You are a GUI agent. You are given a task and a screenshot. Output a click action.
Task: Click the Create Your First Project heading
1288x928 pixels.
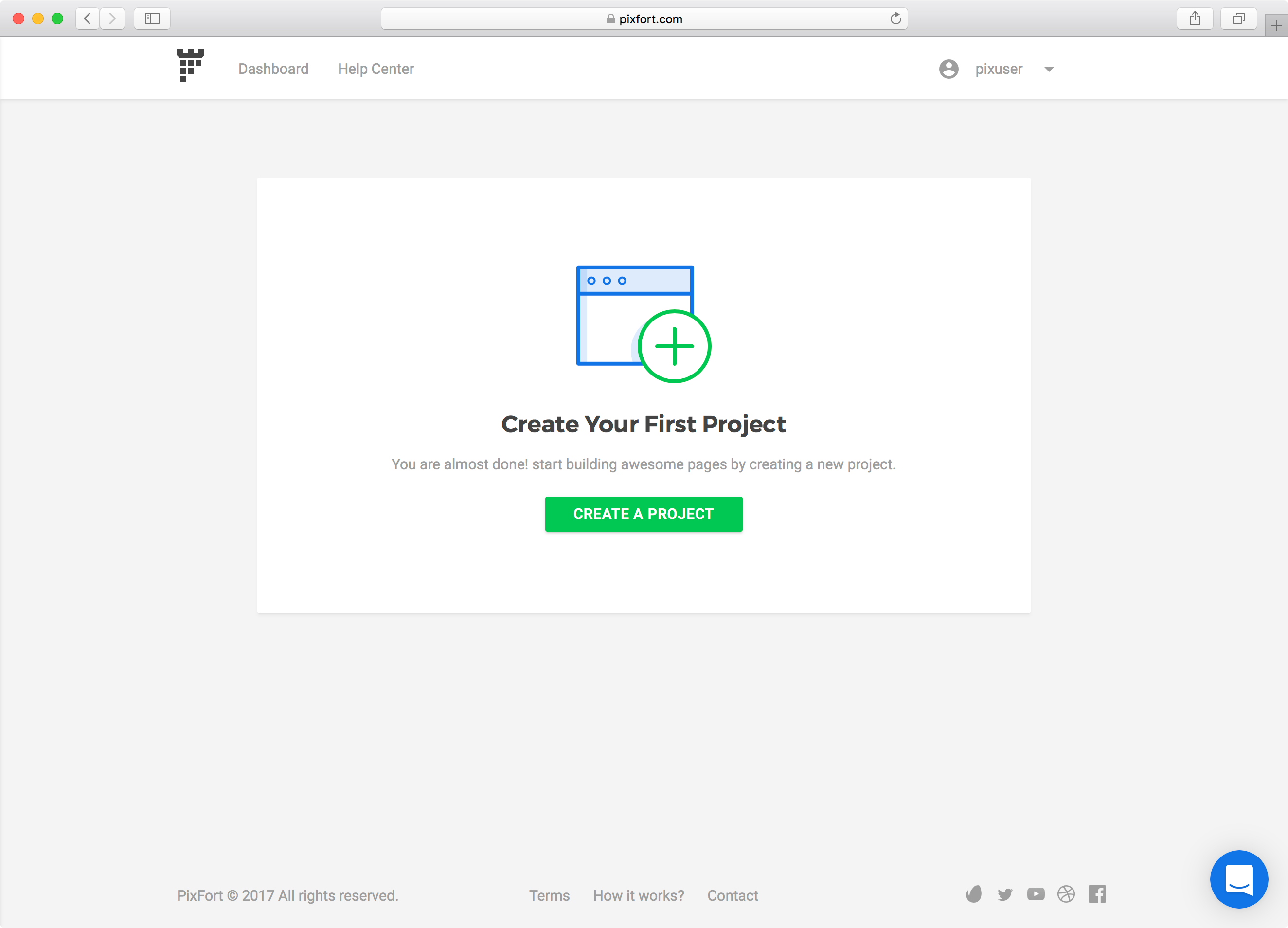click(644, 424)
